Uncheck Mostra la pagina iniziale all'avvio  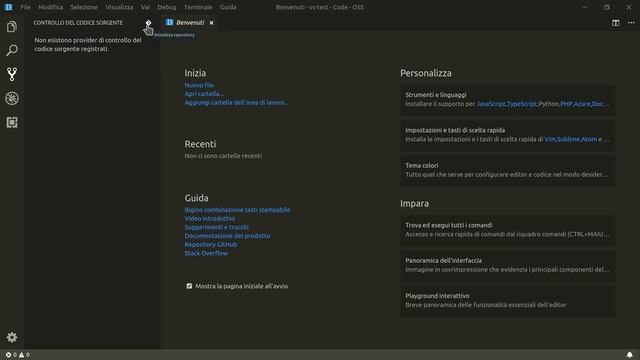(189, 286)
